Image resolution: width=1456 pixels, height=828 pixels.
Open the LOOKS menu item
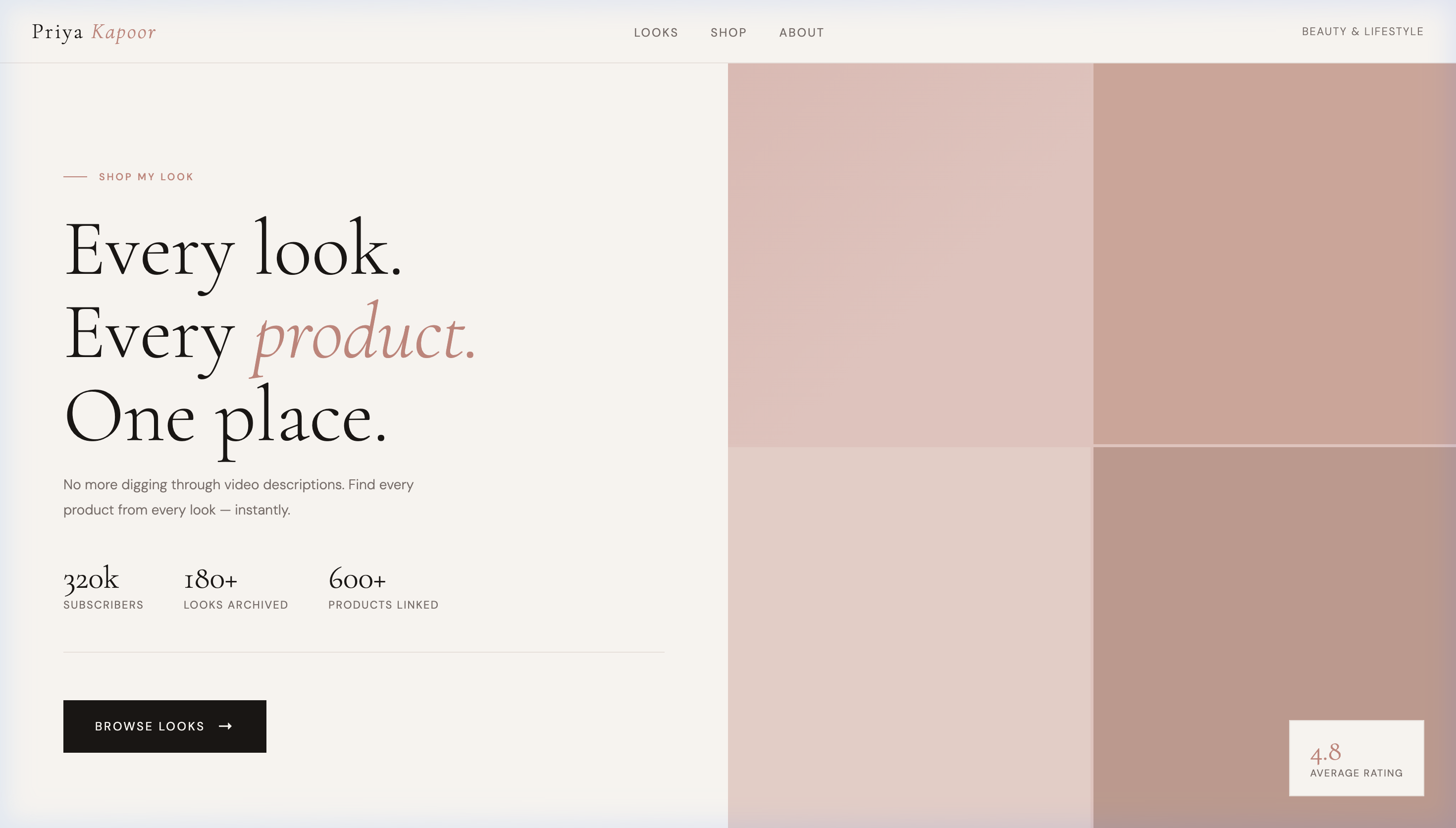pyautogui.click(x=656, y=32)
